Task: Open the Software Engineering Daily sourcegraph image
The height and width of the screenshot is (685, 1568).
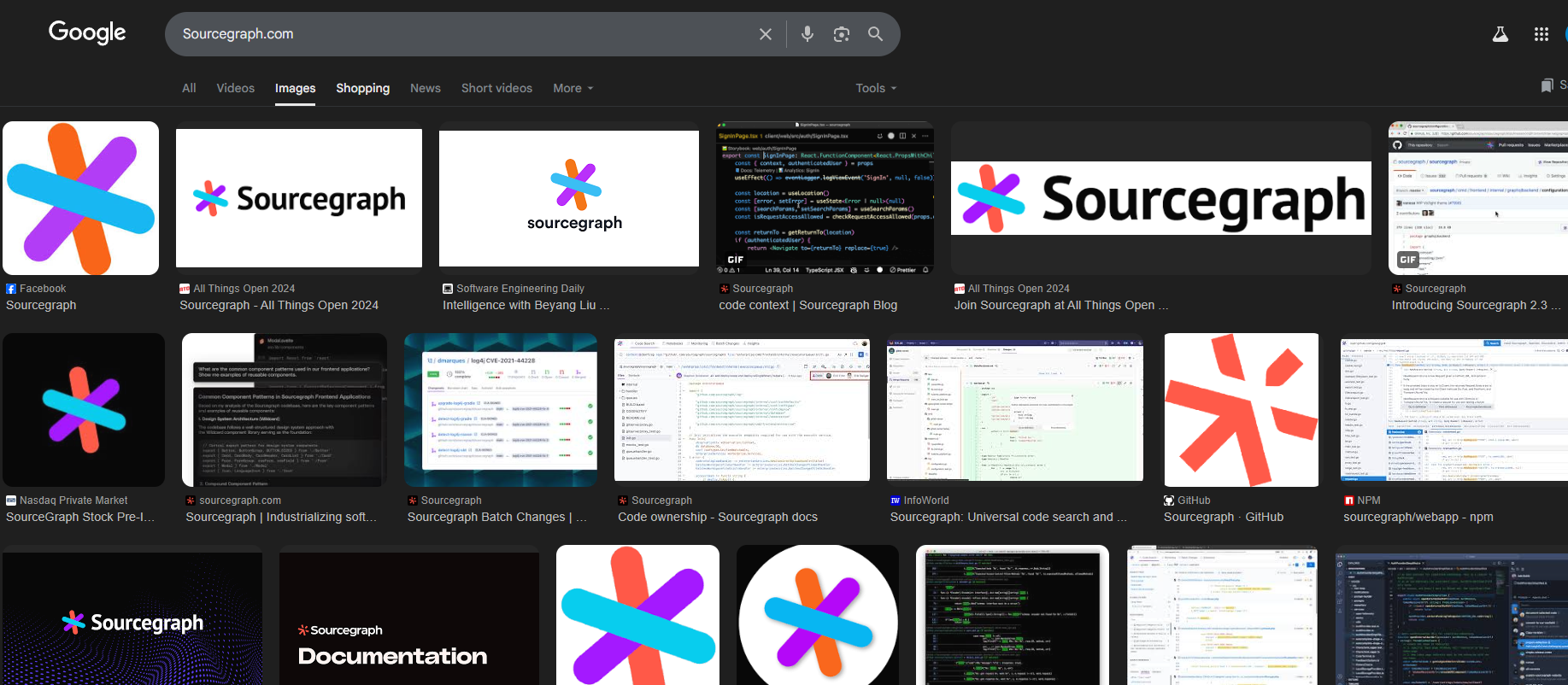Action: pos(569,198)
